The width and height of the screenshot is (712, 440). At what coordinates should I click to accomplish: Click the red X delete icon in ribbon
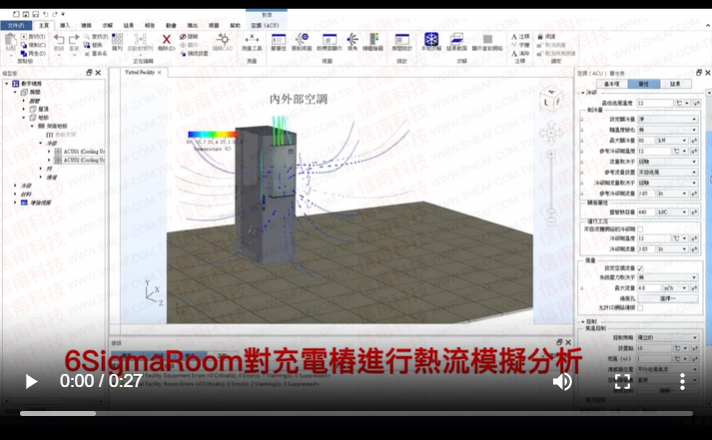[x=167, y=40]
